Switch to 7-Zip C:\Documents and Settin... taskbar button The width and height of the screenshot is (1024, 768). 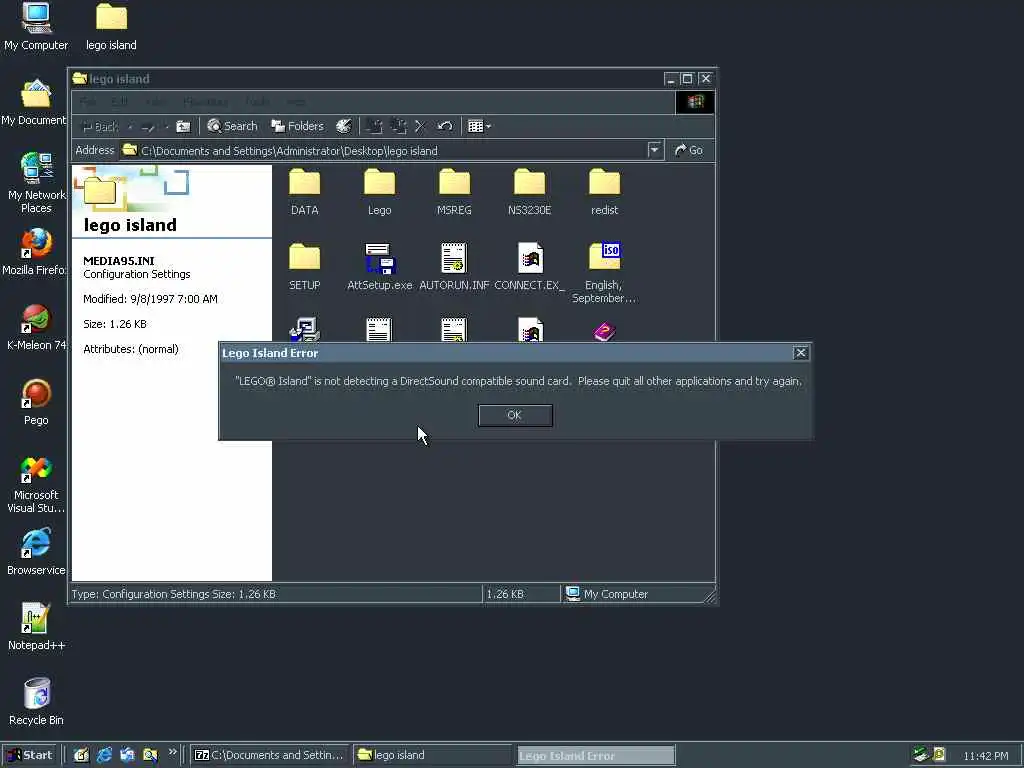coord(270,755)
